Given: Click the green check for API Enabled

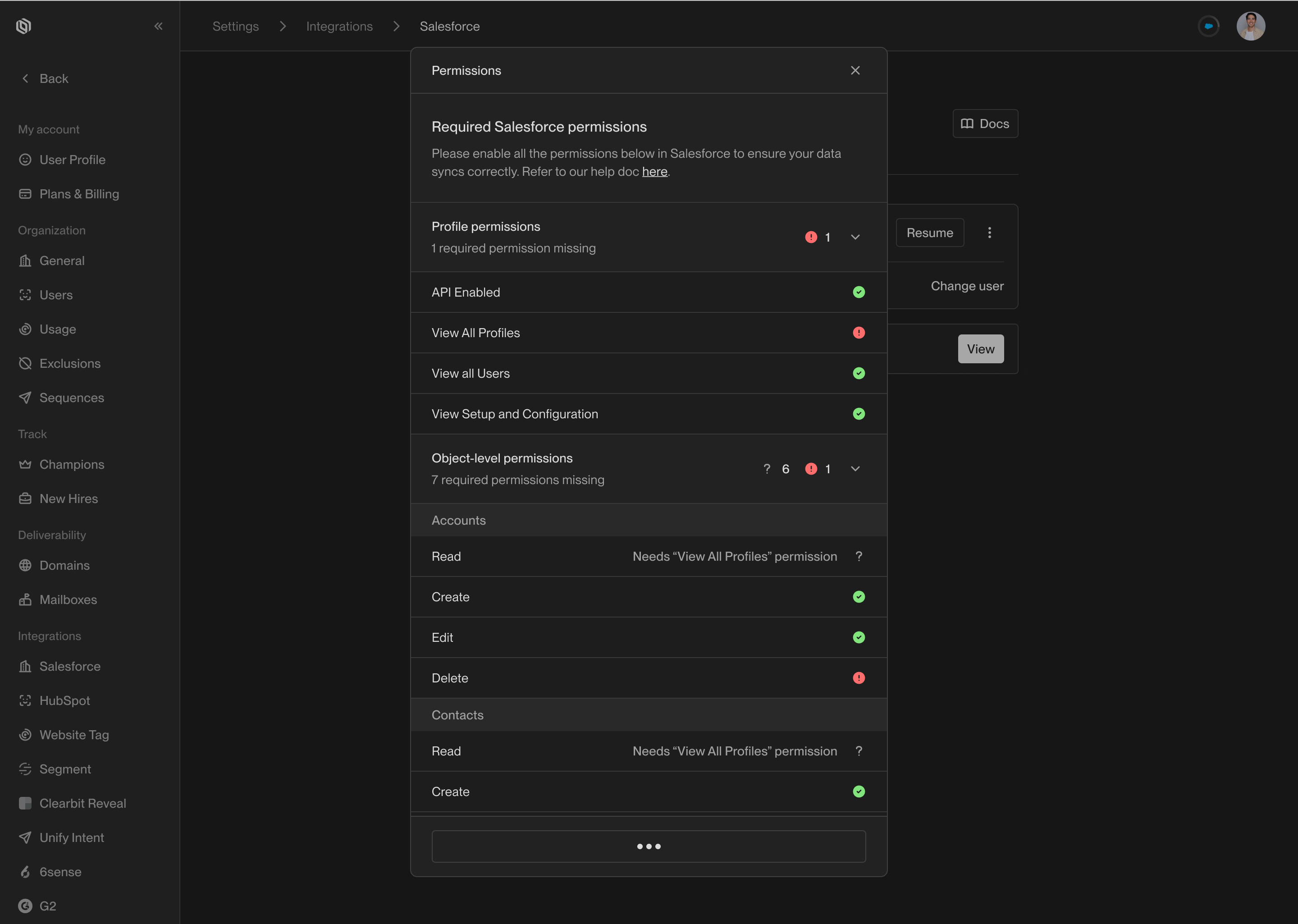Looking at the screenshot, I should (x=858, y=293).
